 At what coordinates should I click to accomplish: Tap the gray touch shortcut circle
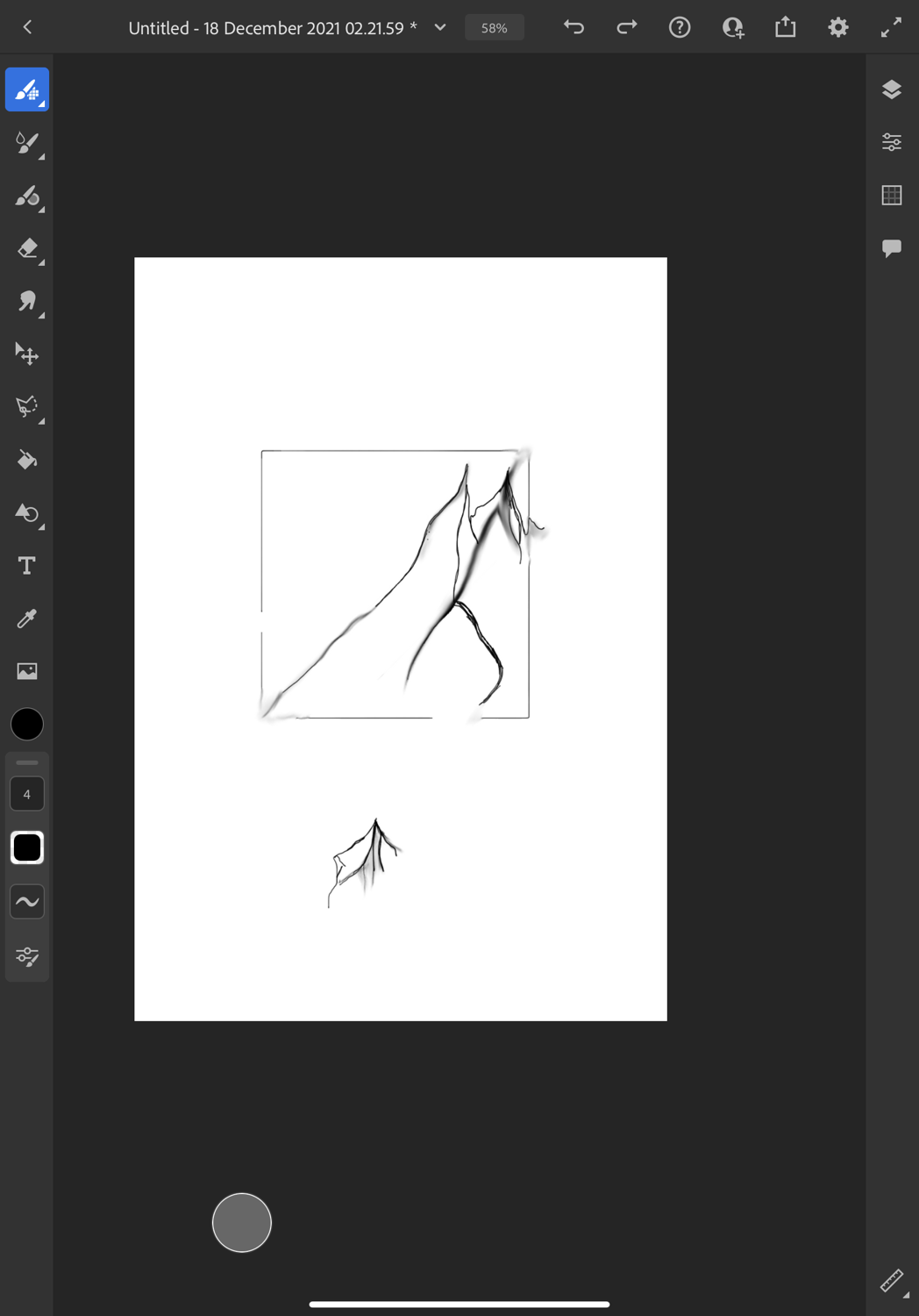coord(242,1222)
